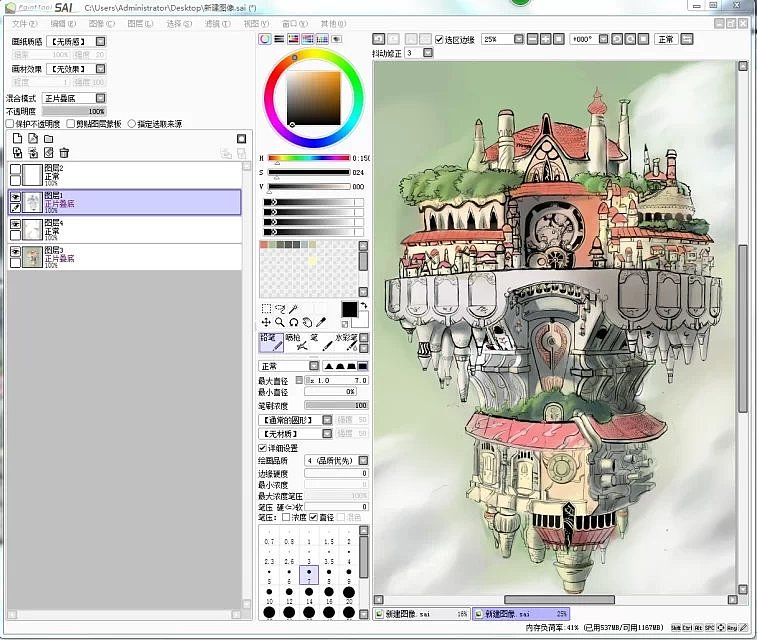Show the swatches panel icon

click(x=322, y=39)
